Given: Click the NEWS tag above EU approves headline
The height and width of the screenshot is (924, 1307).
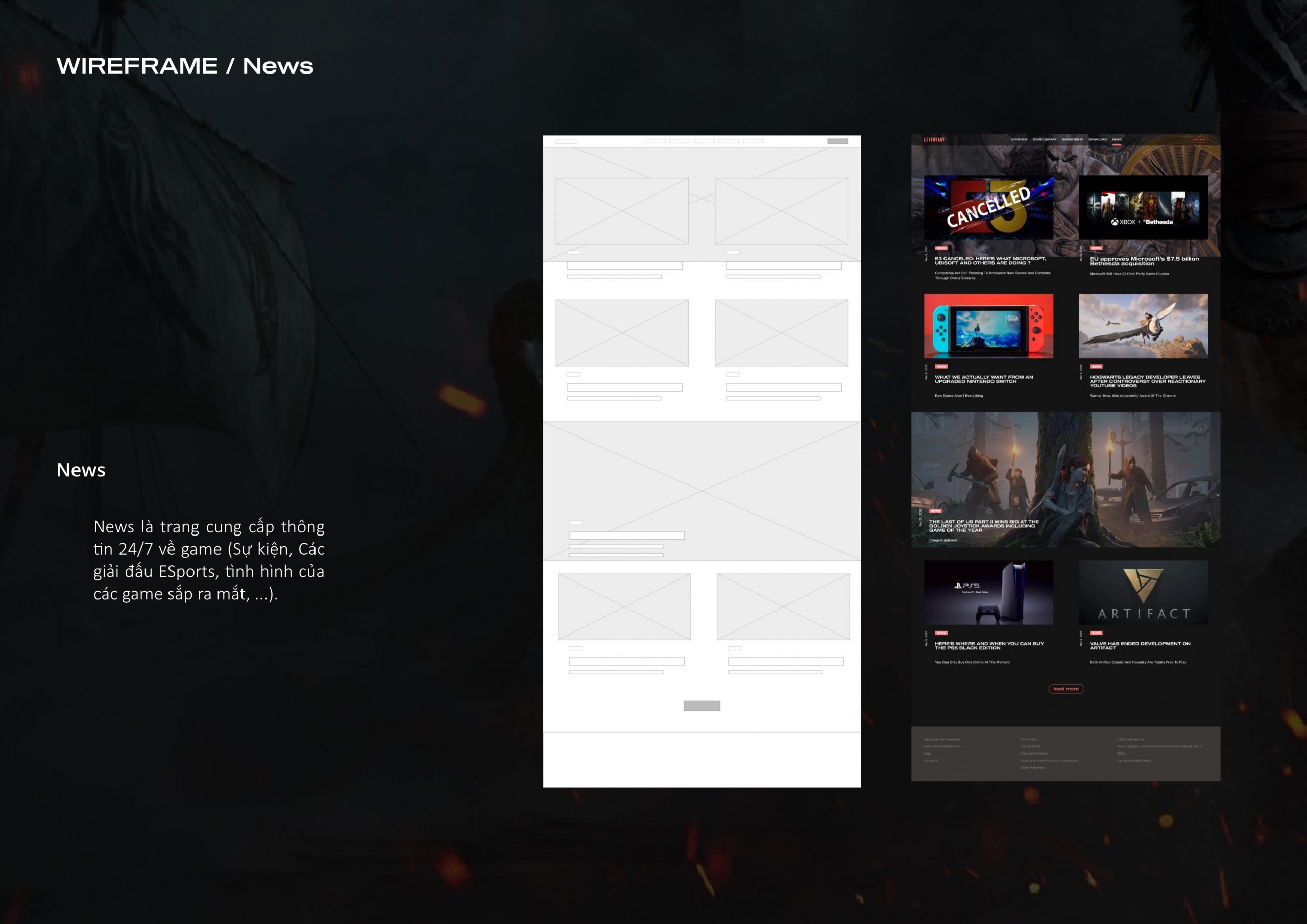Looking at the screenshot, I should 1096,248.
